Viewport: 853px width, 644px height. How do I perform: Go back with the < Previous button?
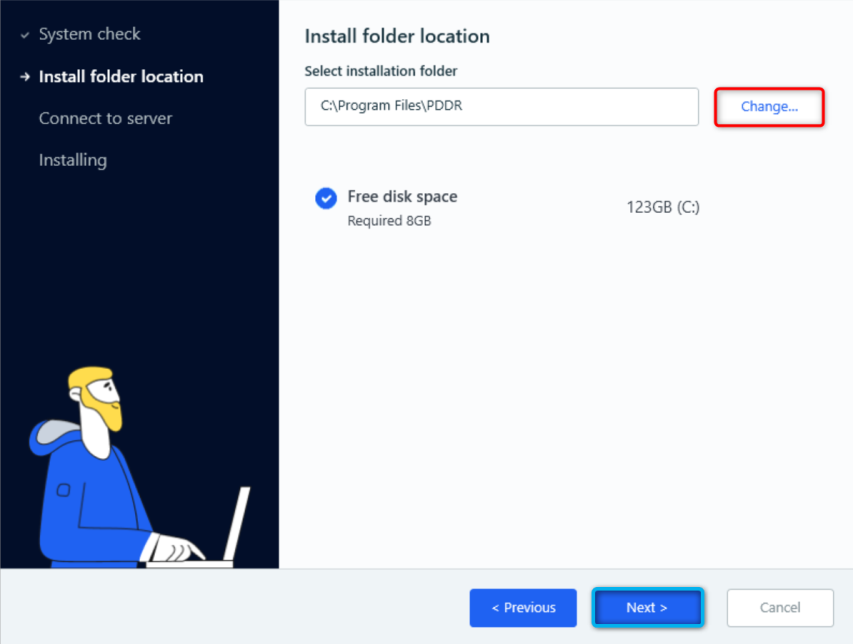tap(523, 608)
